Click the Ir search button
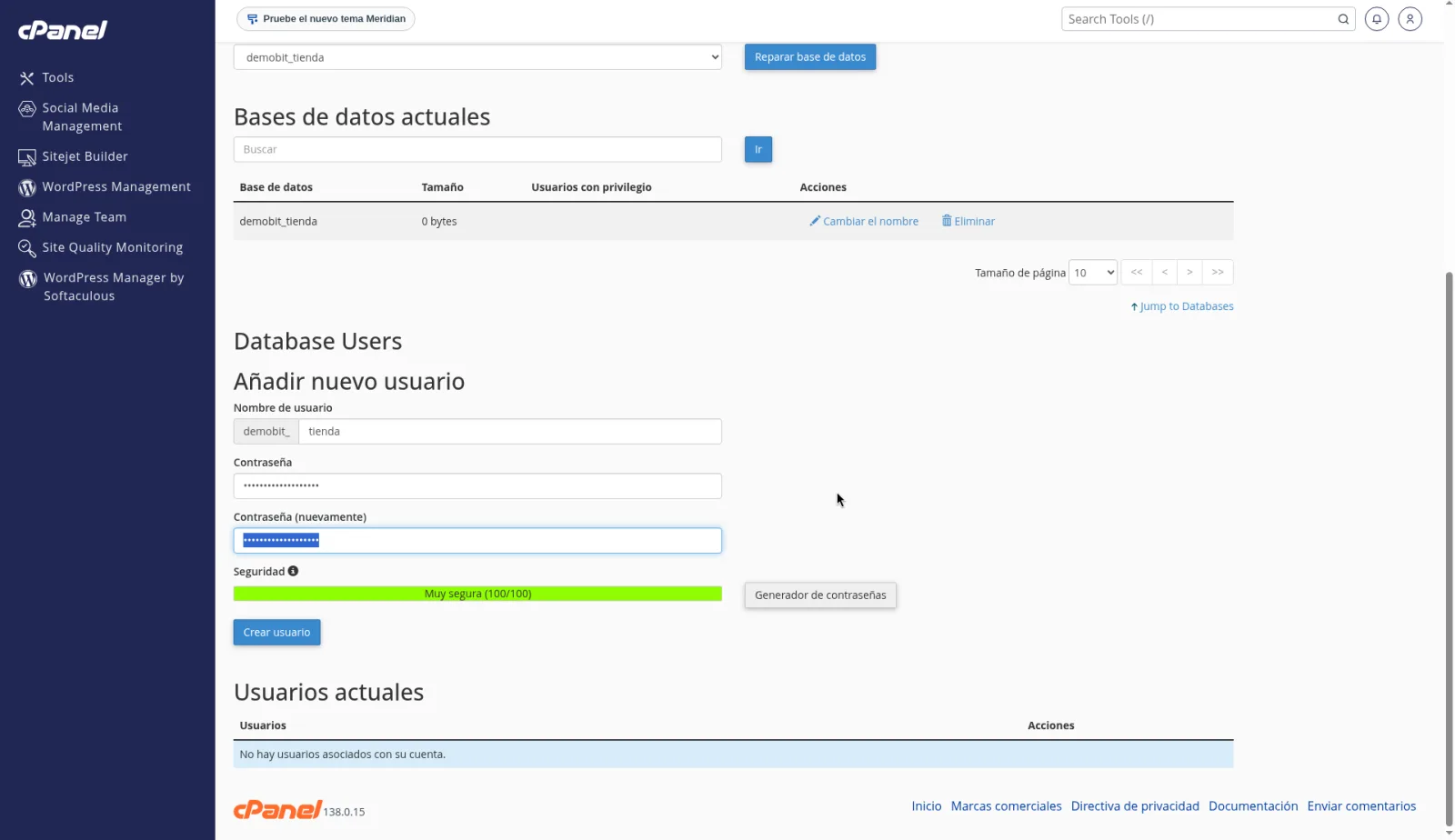 click(x=758, y=150)
